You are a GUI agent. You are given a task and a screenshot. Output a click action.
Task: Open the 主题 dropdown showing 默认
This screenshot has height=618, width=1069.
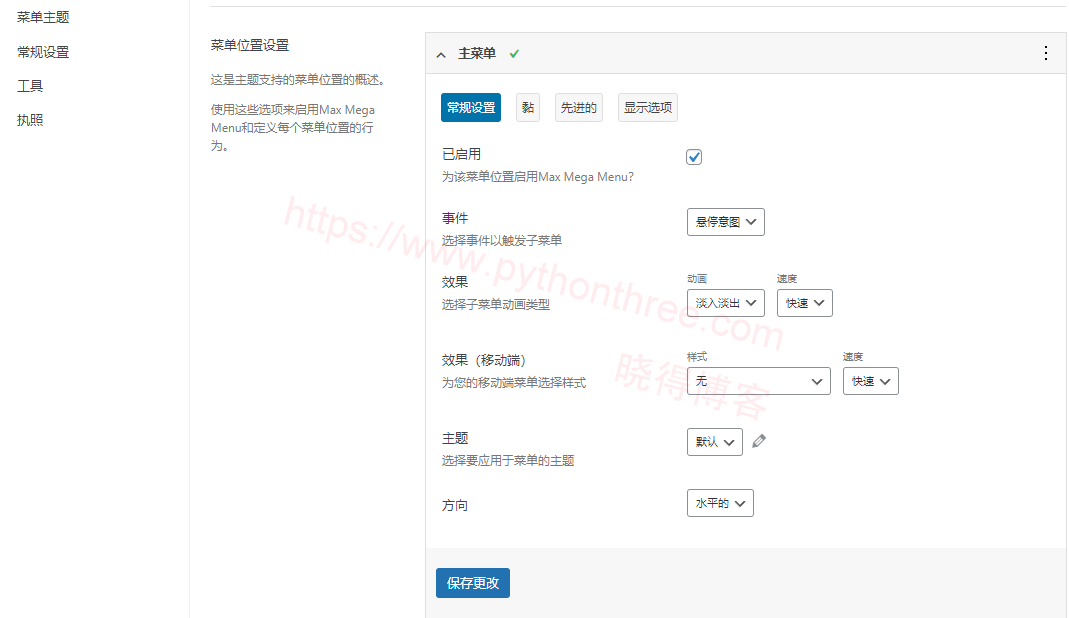pyautogui.click(x=714, y=442)
